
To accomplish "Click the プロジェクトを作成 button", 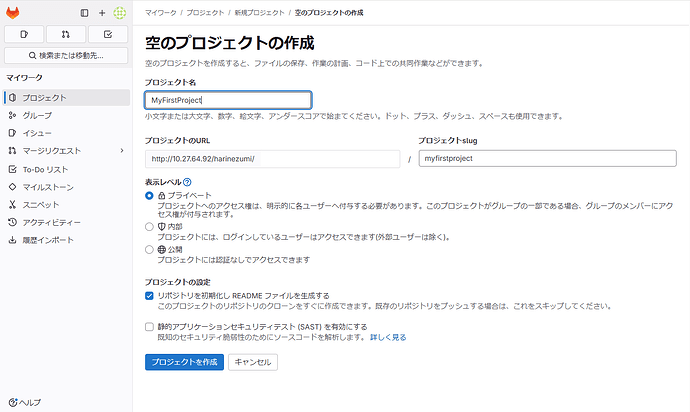I will click(184, 362).
